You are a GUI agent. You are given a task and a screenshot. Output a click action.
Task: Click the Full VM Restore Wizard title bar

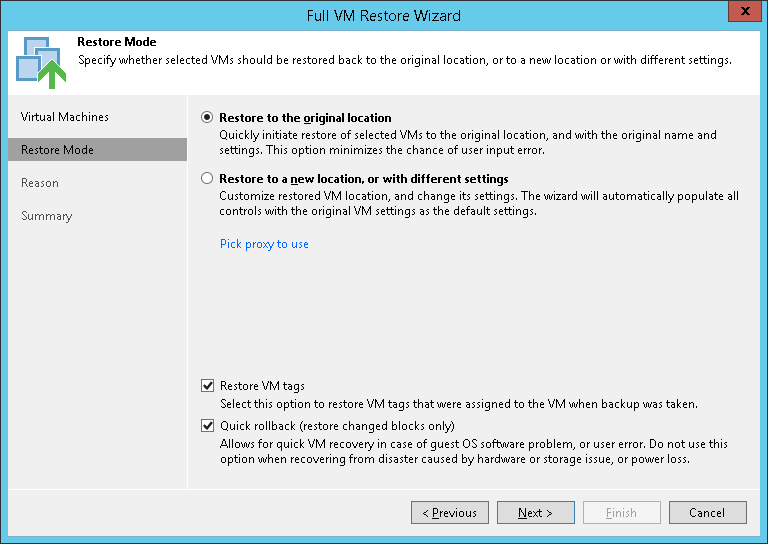tap(384, 15)
